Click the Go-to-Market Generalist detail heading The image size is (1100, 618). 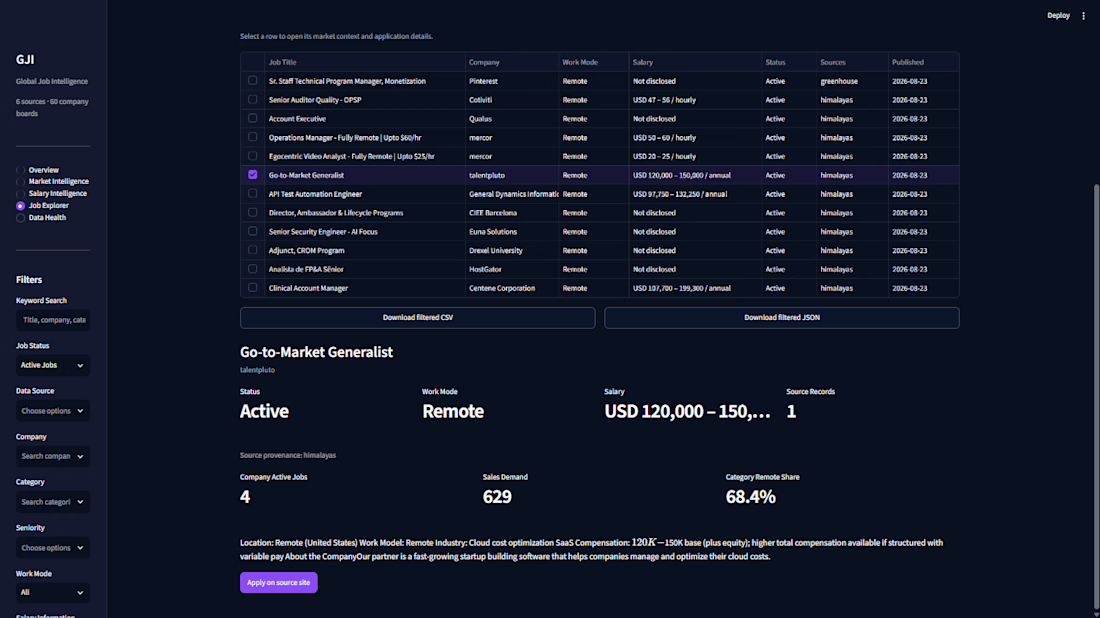click(316, 352)
